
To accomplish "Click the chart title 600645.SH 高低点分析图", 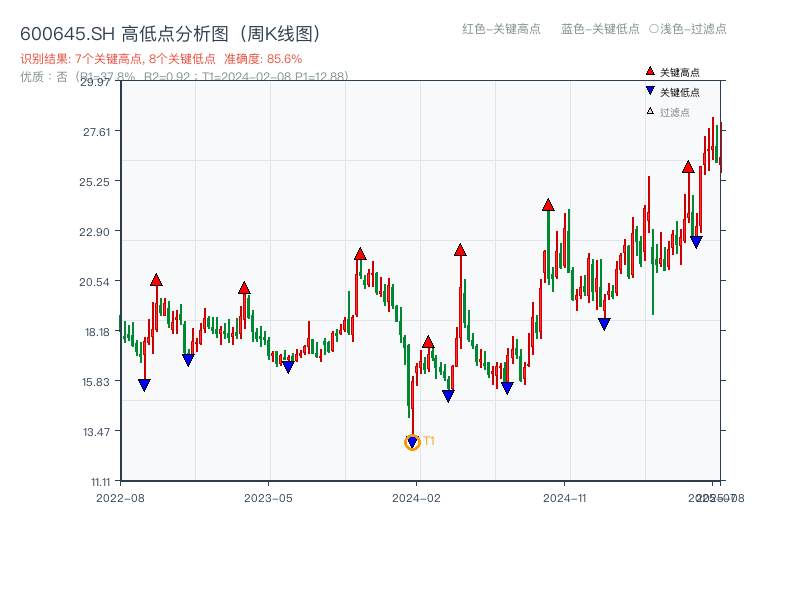I will click(x=171, y=34).
